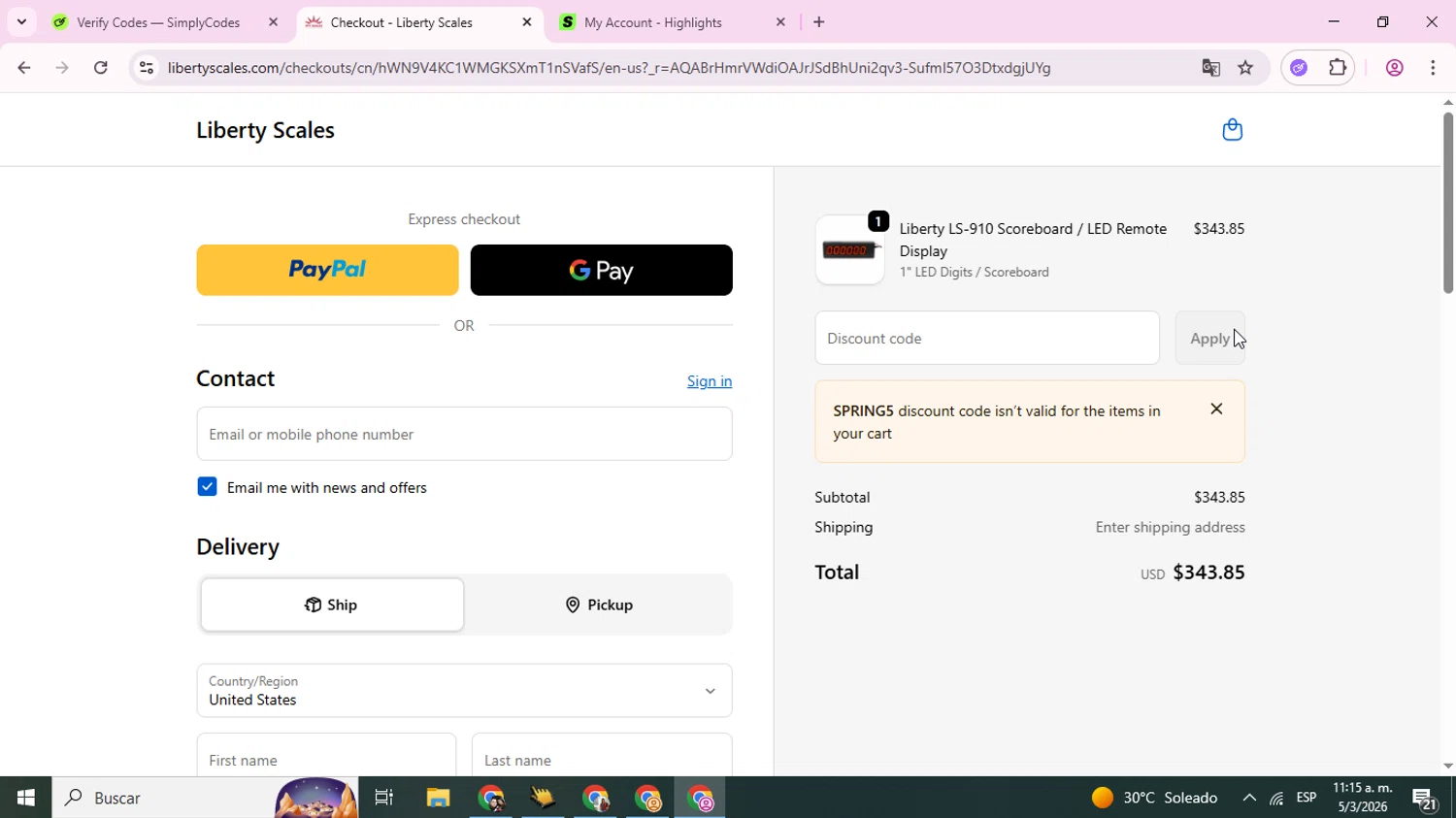Click the Liberty LS-910 Scoreboard product thumbnail

click(850, 250)
